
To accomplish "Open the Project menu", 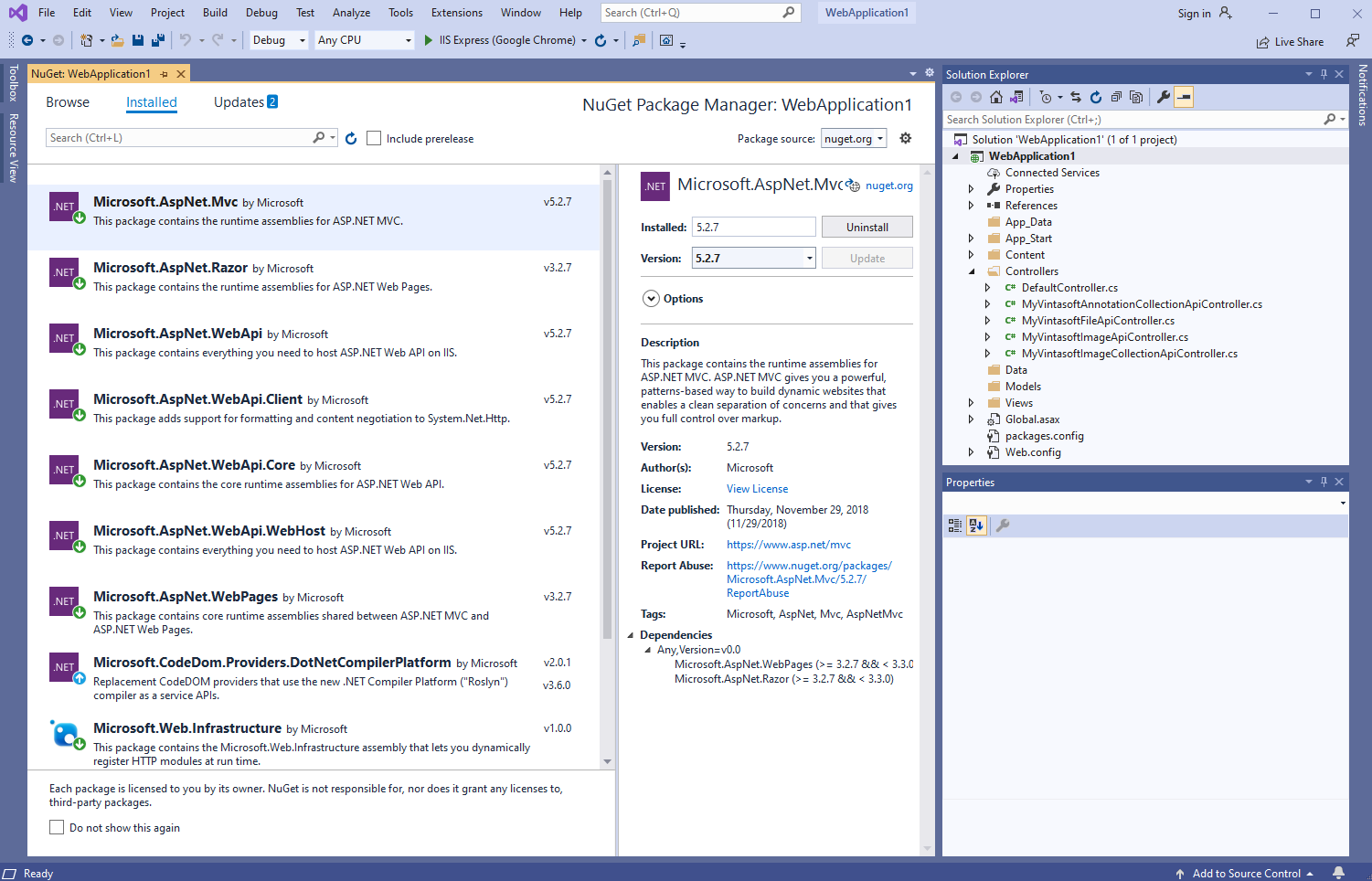I will click(x=167, y=13).
